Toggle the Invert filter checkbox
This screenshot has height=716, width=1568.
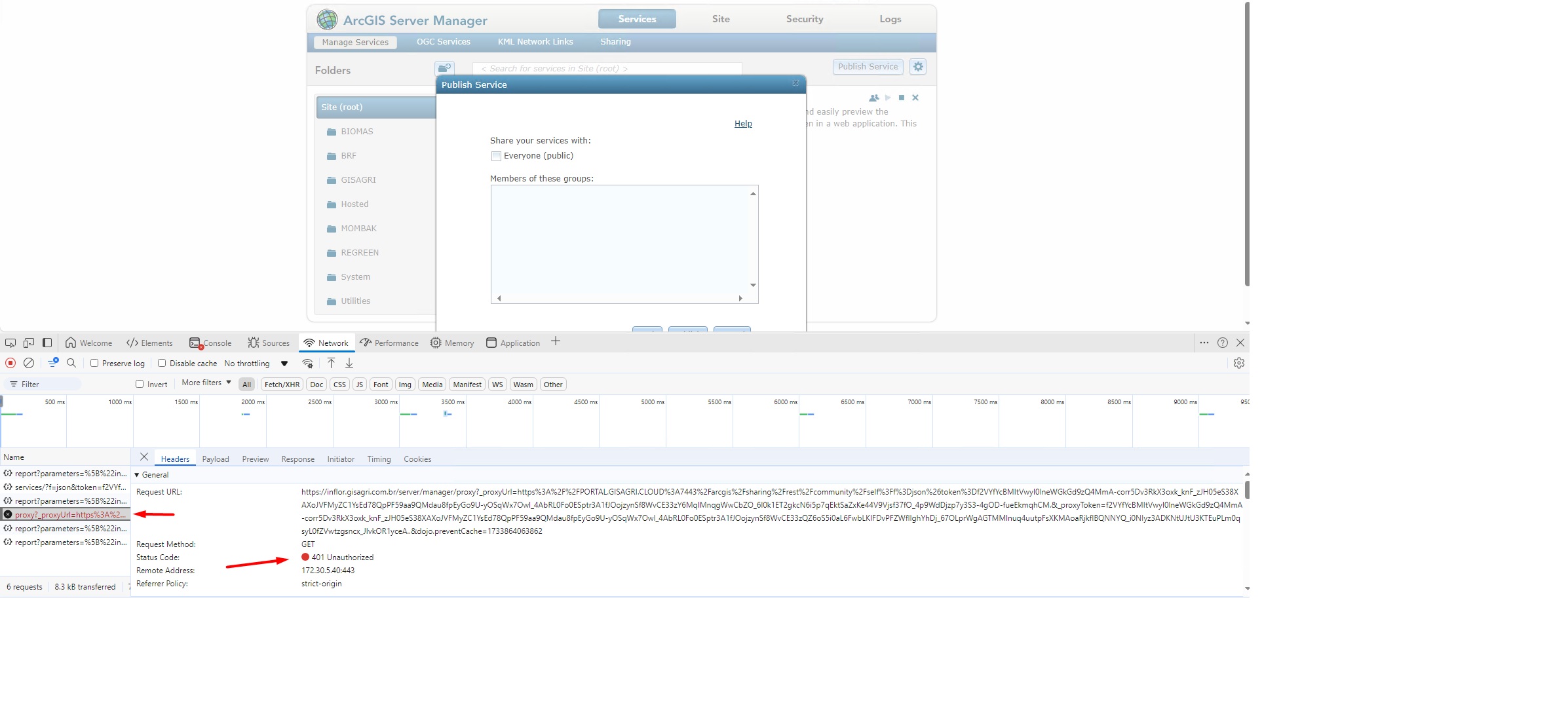pos(140,384)
